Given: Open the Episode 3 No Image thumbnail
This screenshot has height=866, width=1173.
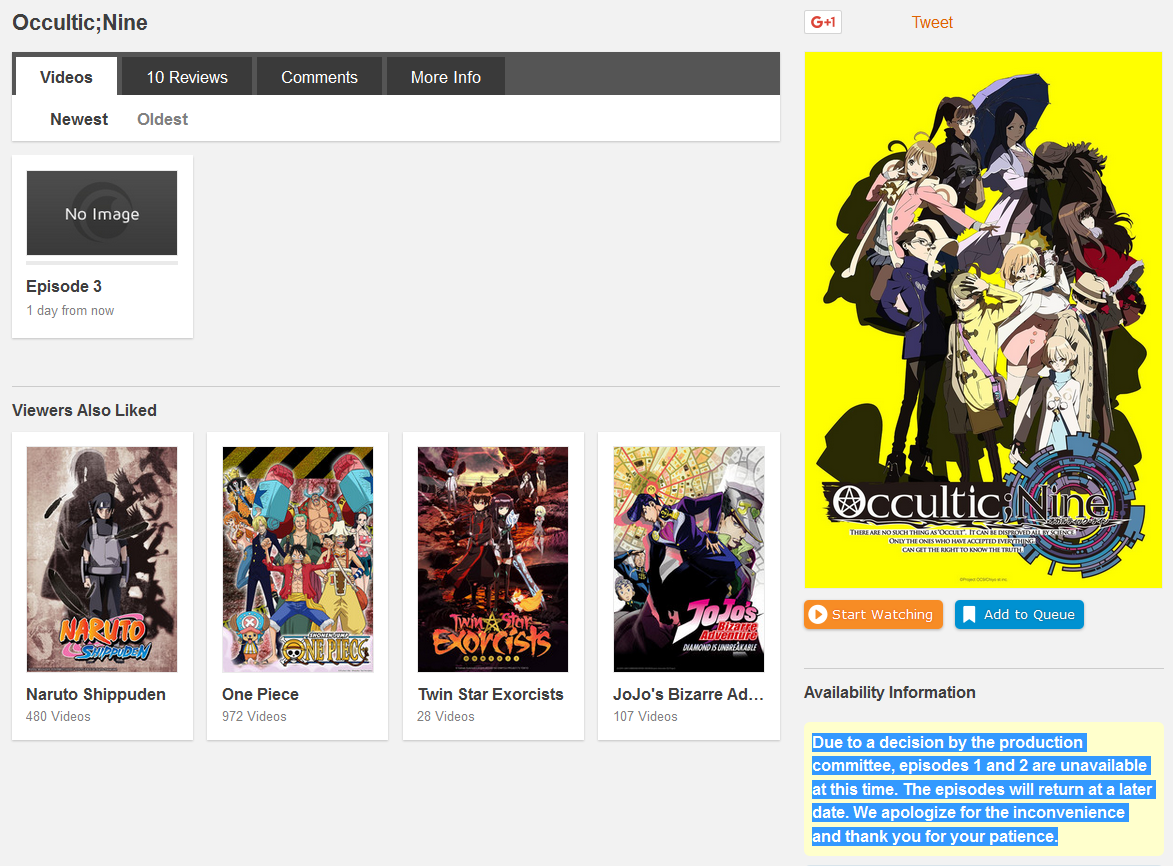Looking at the screenshot, I should tap(102, 213).
